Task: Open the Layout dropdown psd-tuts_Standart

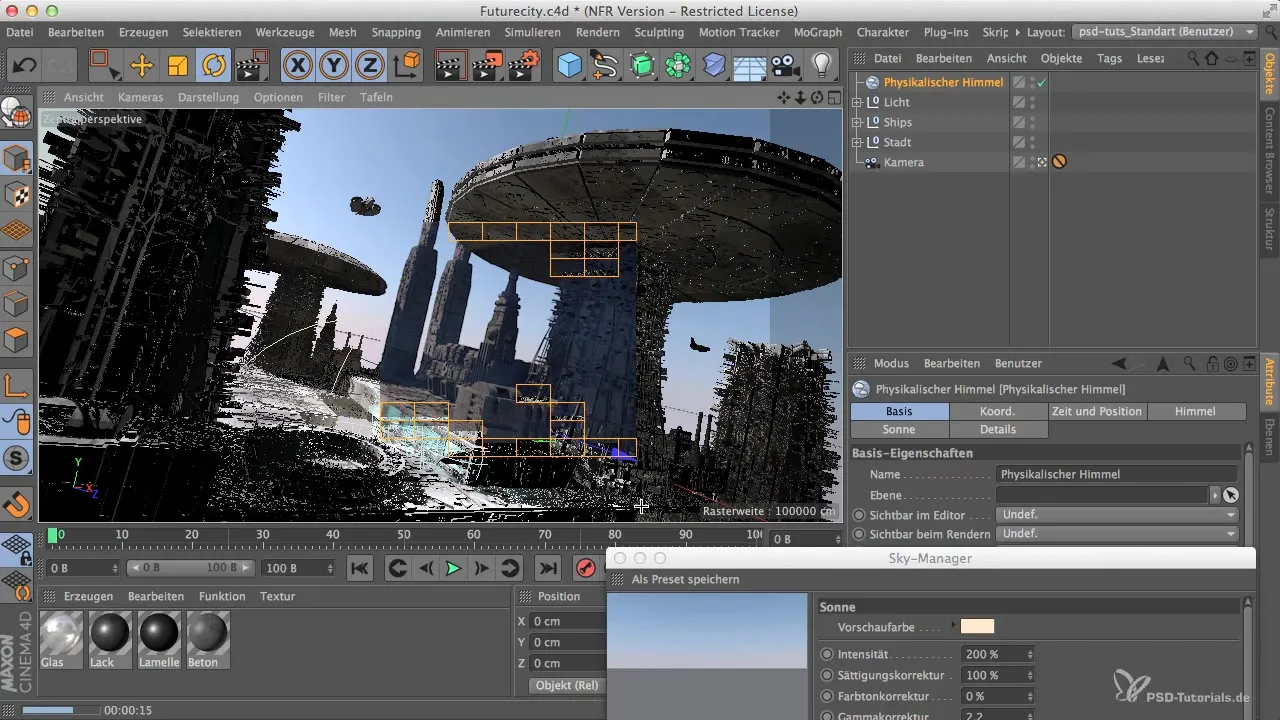Action: (x=1164, y=32)
